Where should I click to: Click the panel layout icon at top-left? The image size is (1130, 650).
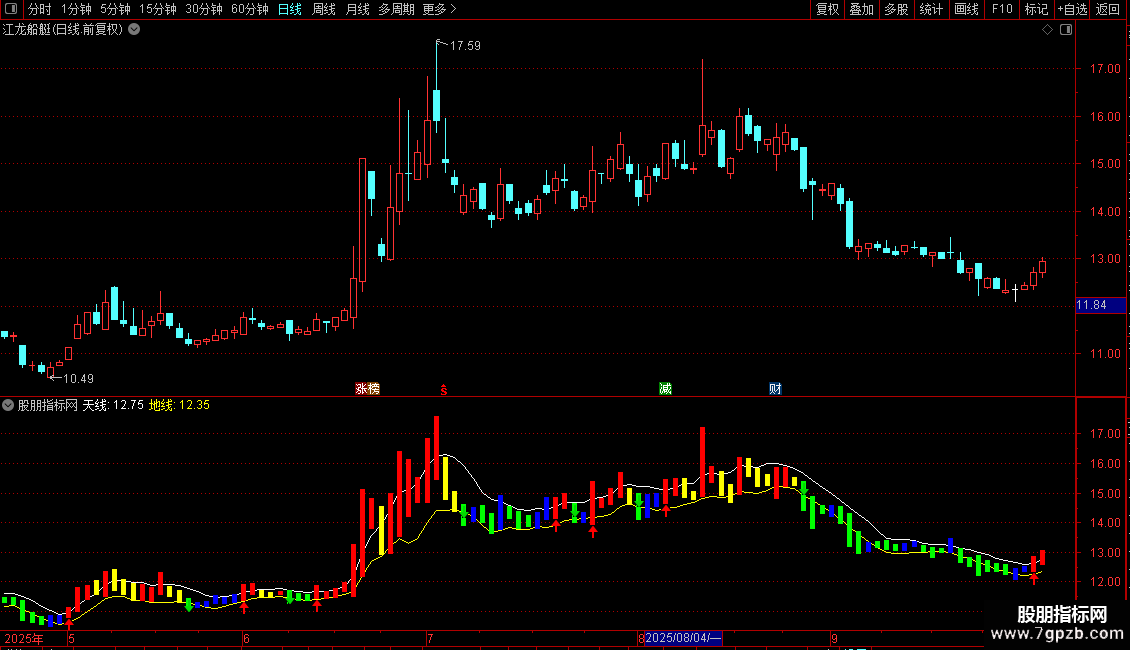[11, 9]
